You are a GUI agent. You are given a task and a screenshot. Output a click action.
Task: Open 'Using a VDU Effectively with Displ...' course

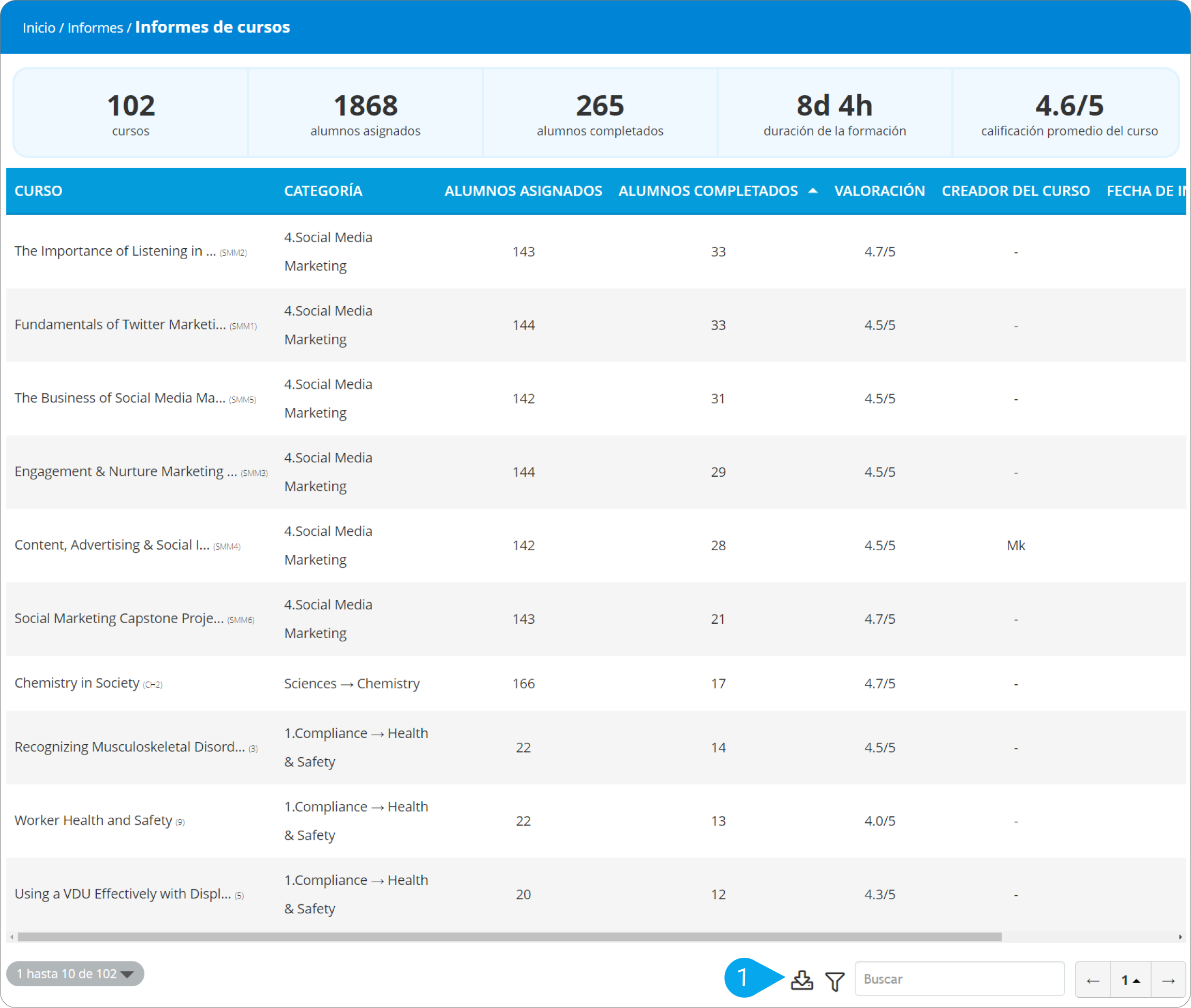[x=123, y=894]
